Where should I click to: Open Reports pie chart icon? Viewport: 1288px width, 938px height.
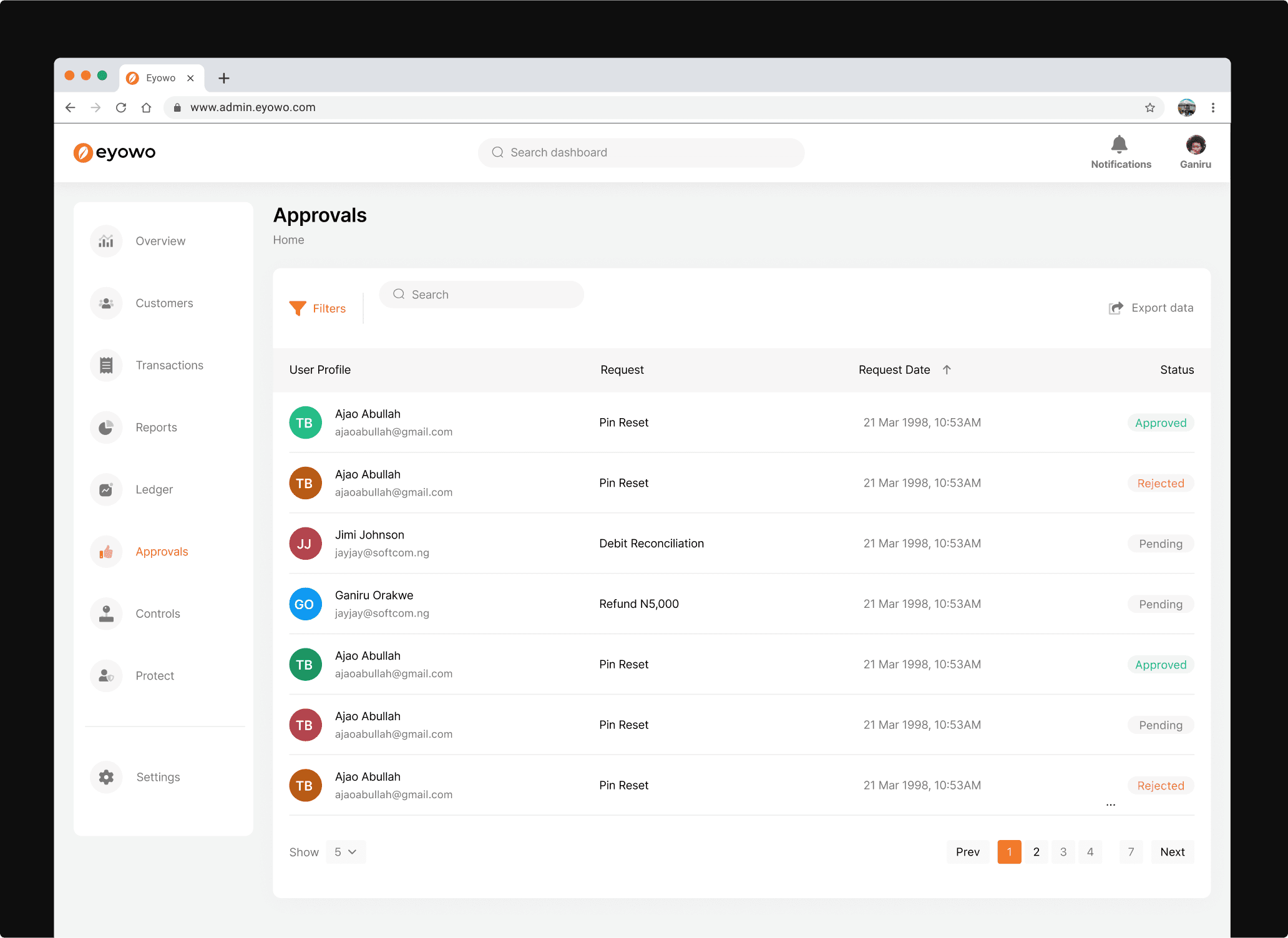(x=106, y=427)
